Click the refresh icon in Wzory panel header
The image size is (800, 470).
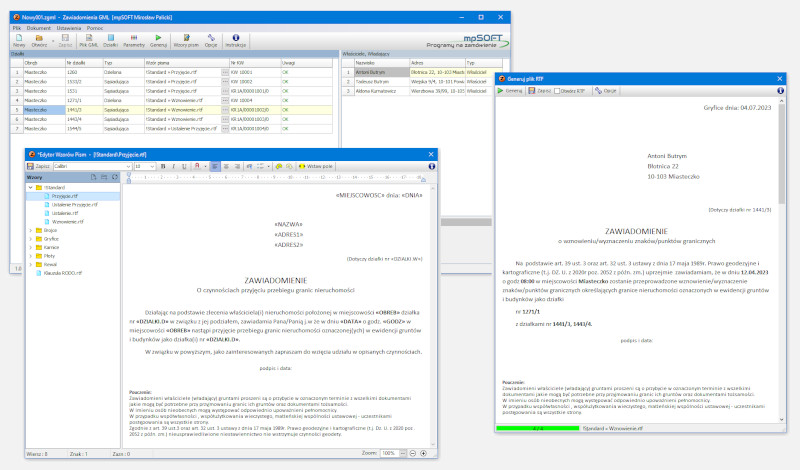point(115,177)
